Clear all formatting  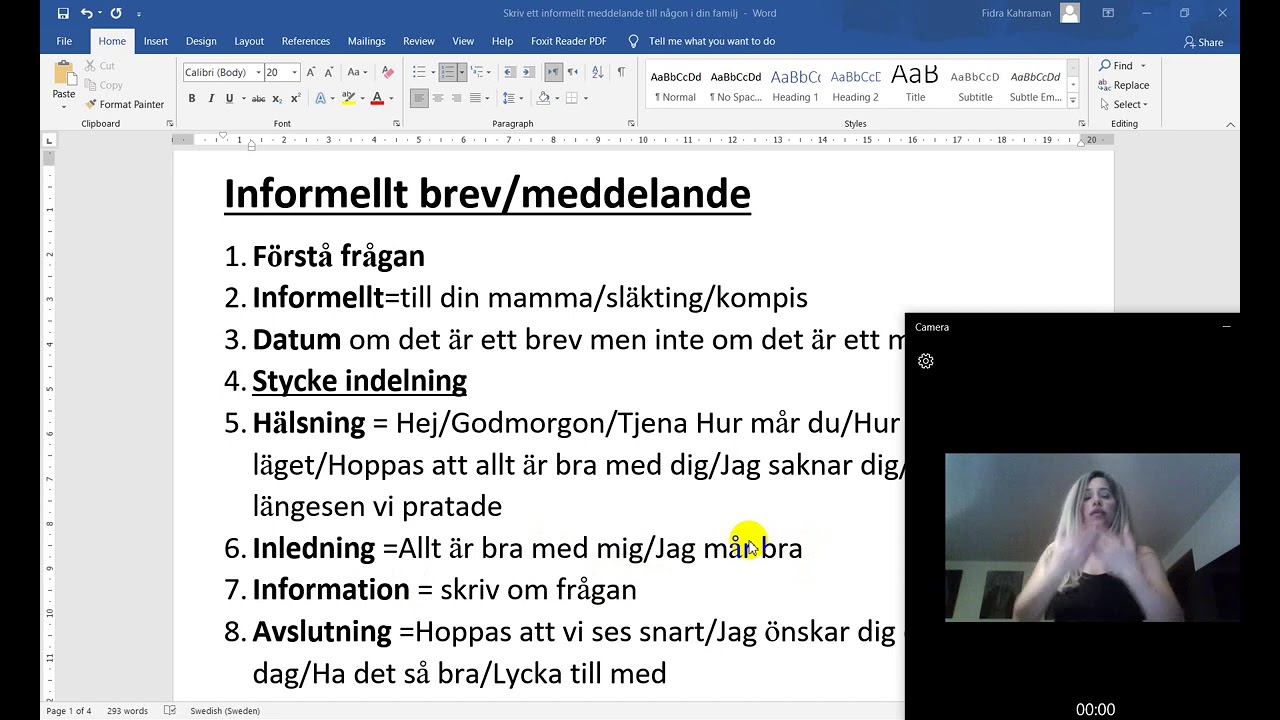pyautogui.click(x=388, y=72)
